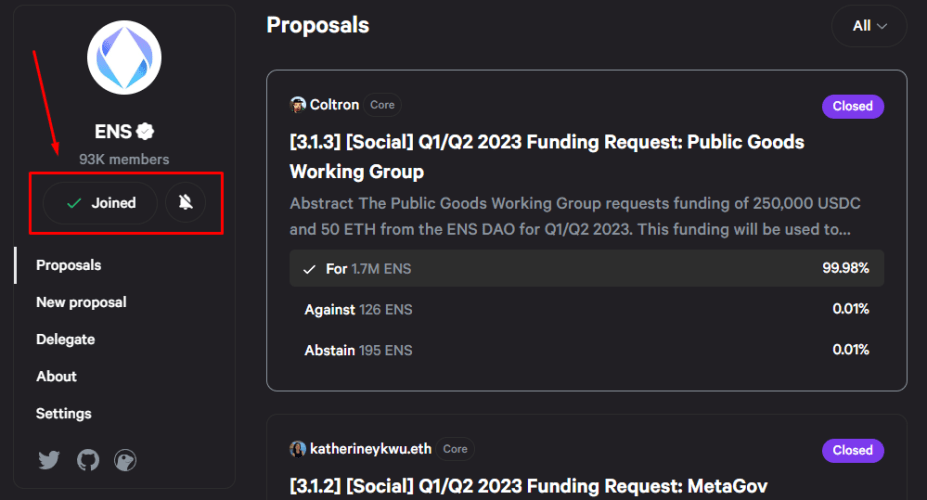
Task: Open the All proposals filter dropdown
Action: click(869, 26)
